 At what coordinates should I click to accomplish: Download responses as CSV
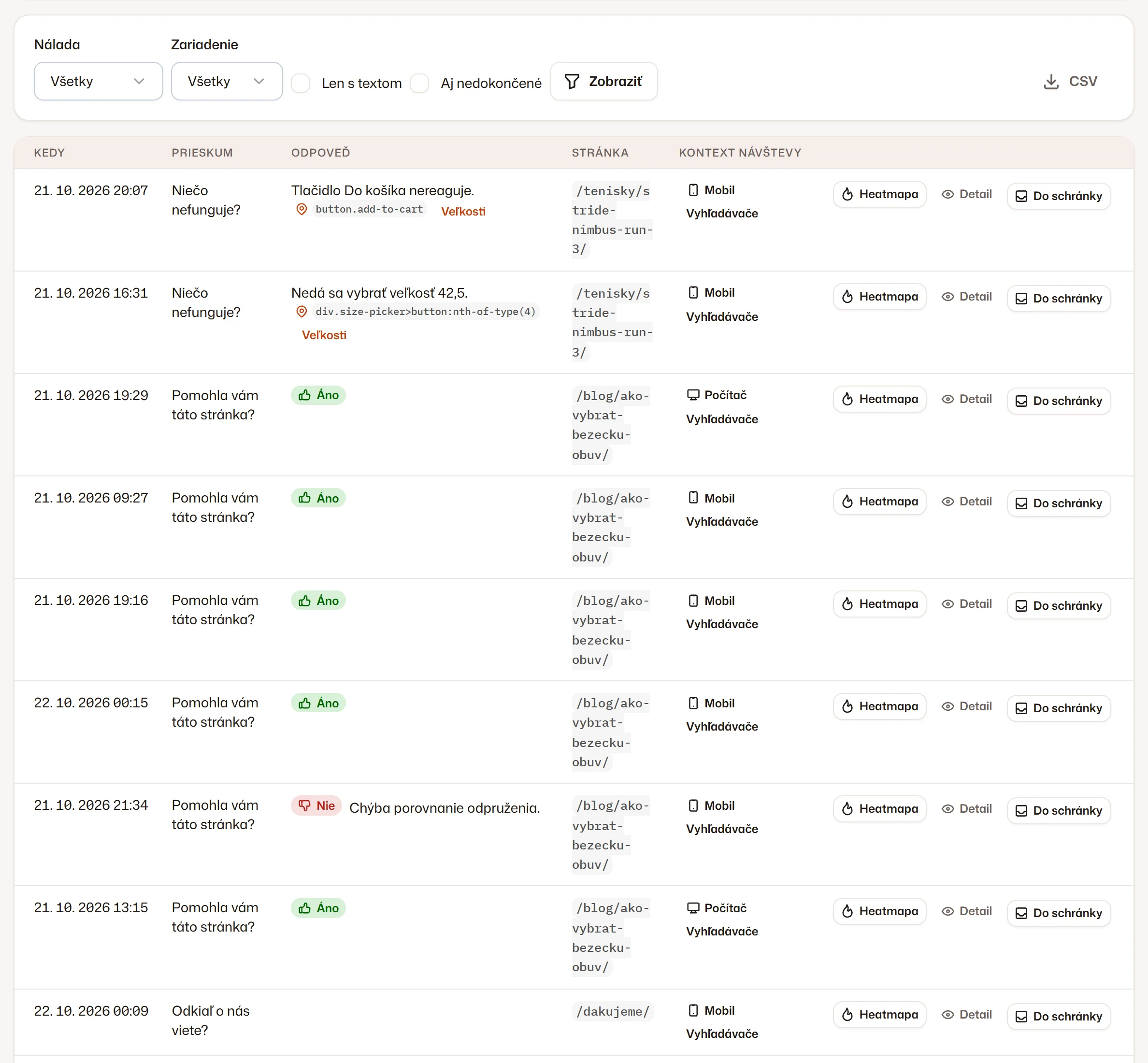pyautogui.click(x=1070, y=81)
